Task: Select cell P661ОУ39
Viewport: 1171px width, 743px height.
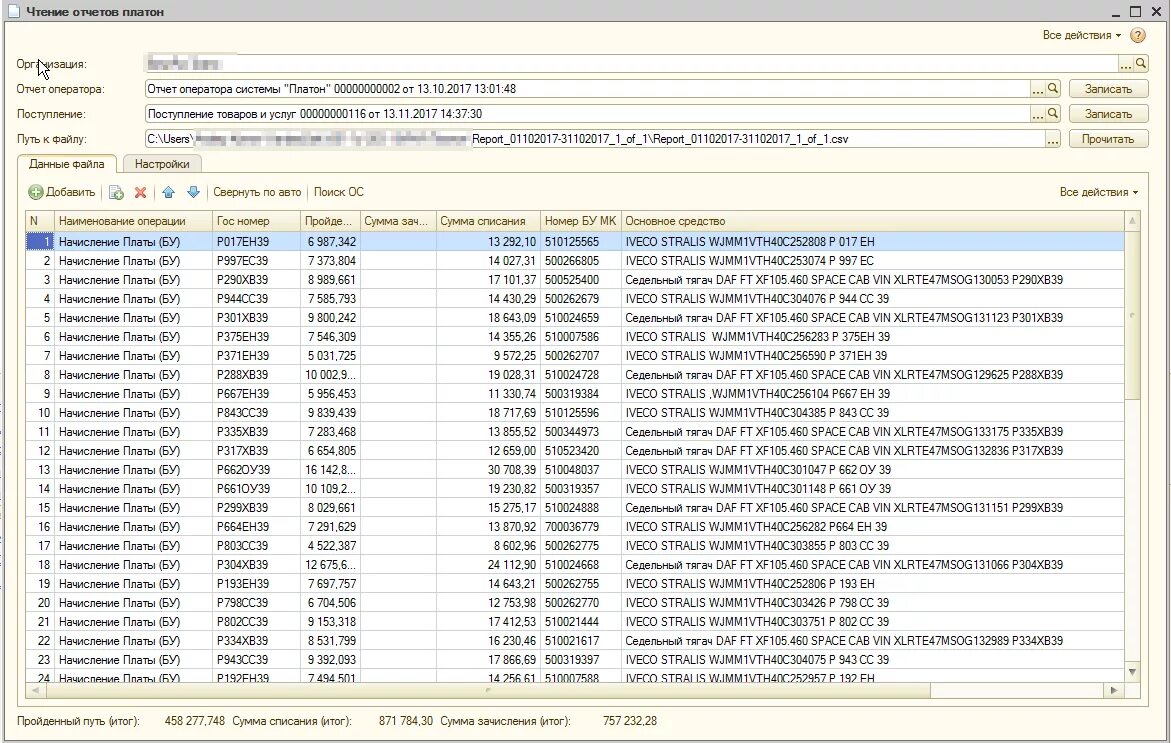Action: (x=256, y=489)
